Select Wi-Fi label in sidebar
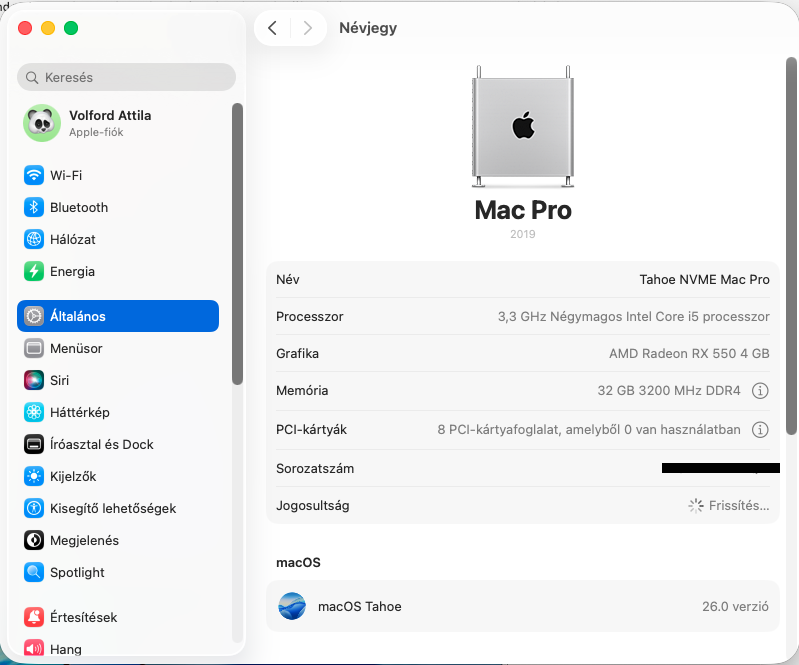The height and width of the screenshot is (665, 799). click(x=66, y=175)
